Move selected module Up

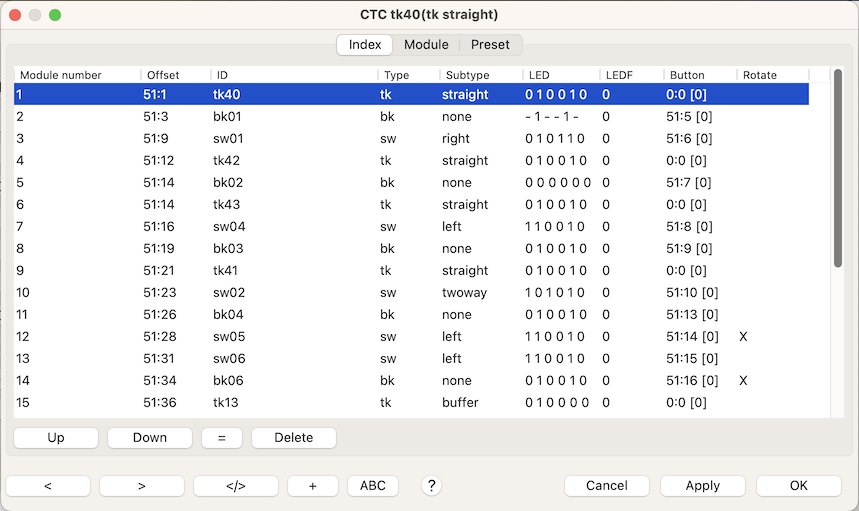(56, 438)
